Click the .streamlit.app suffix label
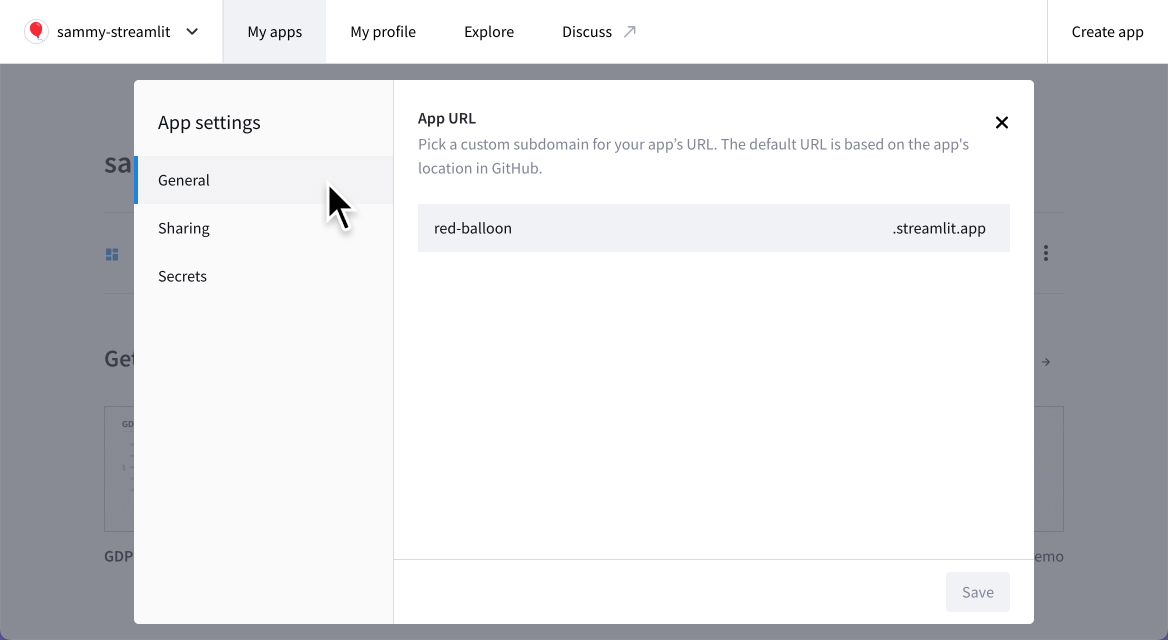The image size is (1168, 640). [x=939, y=228]
